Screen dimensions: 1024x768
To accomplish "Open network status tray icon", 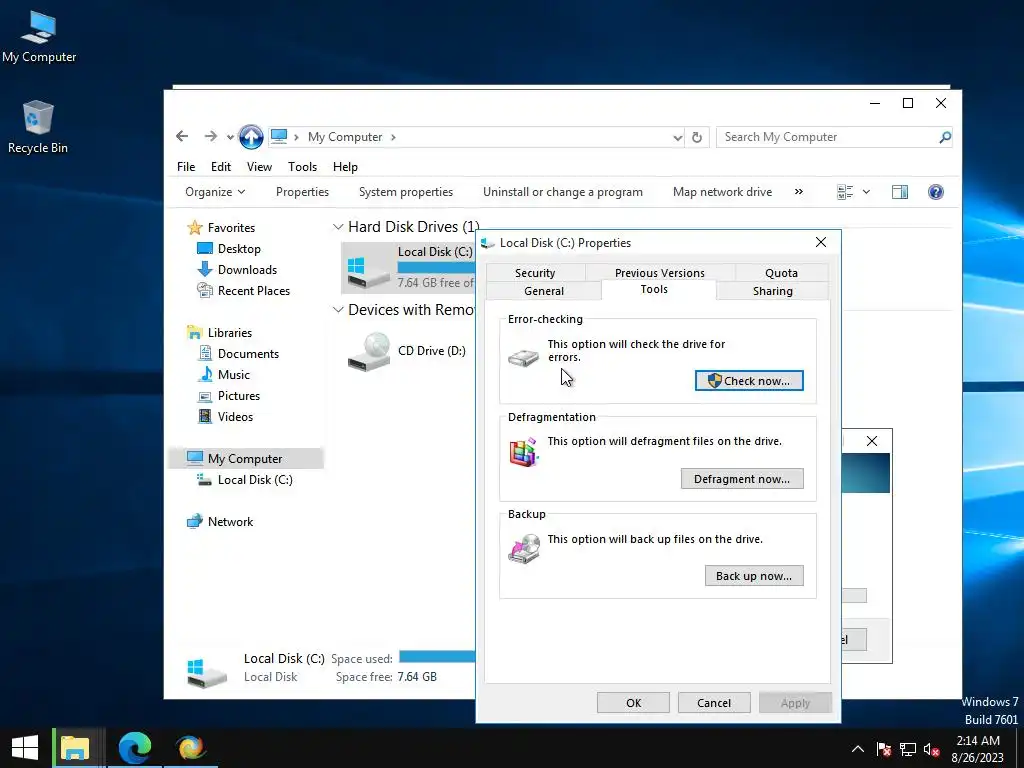I will [x=908, y=749].
